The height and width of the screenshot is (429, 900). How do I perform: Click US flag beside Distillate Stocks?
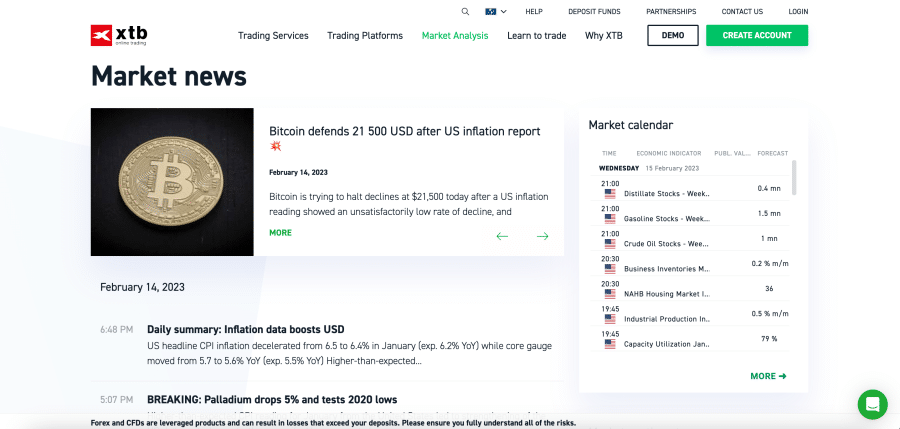pos(610,194)
